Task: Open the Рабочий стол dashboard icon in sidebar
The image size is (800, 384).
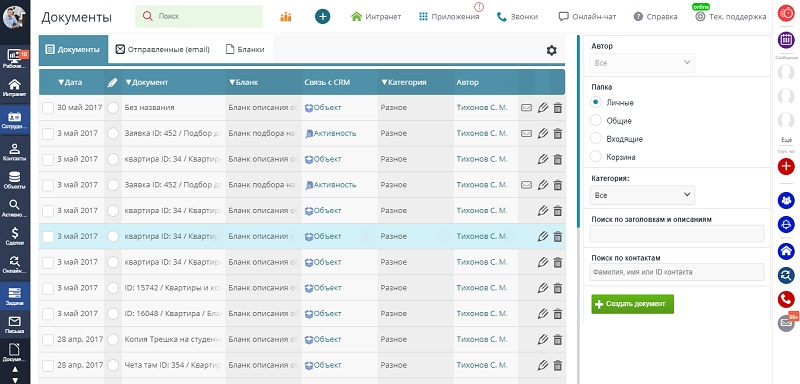Action: point(15,58)
